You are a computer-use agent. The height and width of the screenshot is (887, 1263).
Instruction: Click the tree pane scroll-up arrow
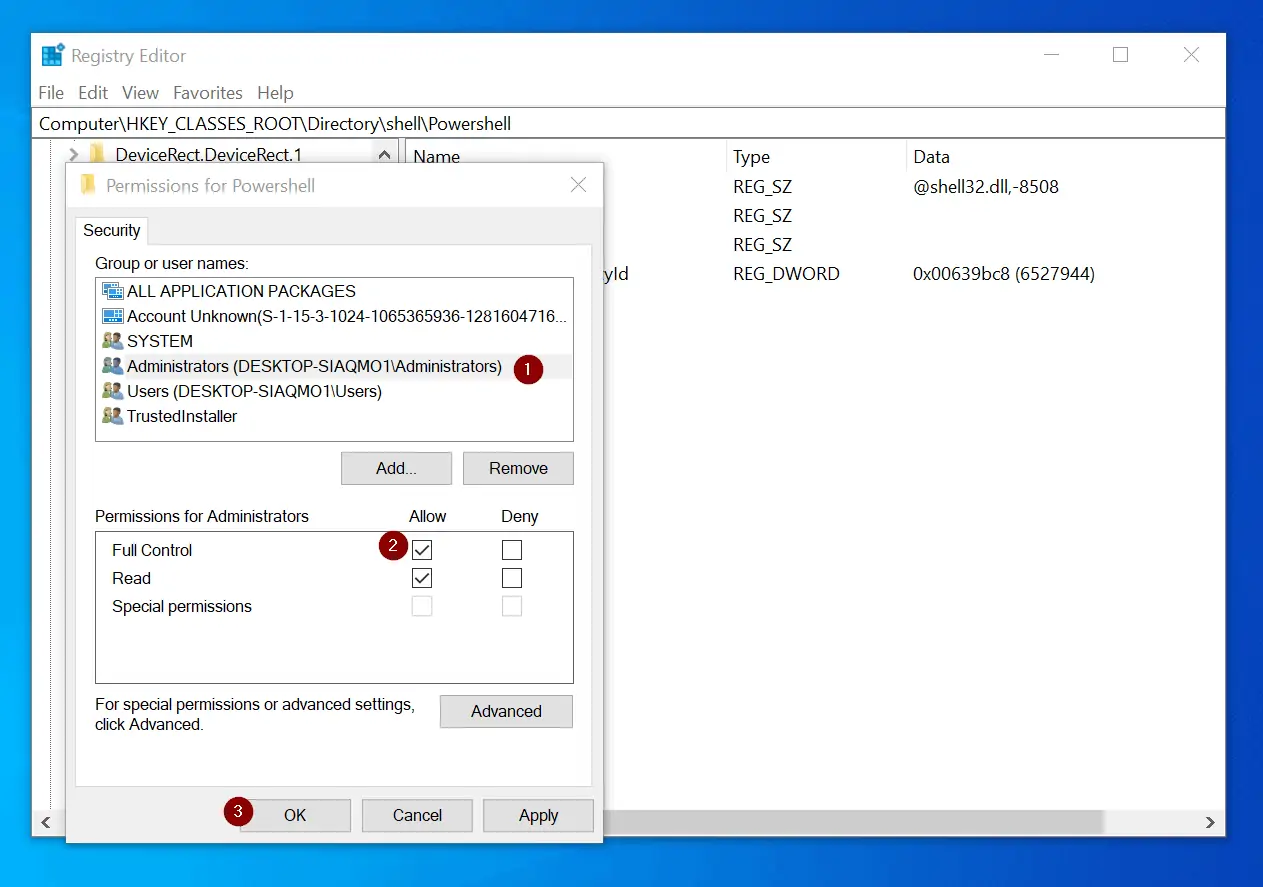coord(383,154)
